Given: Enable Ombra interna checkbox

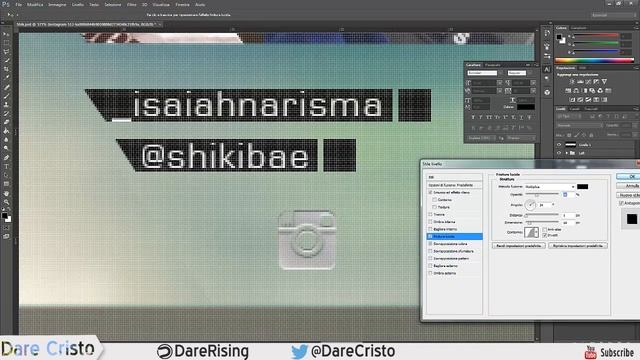Looking at the screenshot, I should 430,222.
